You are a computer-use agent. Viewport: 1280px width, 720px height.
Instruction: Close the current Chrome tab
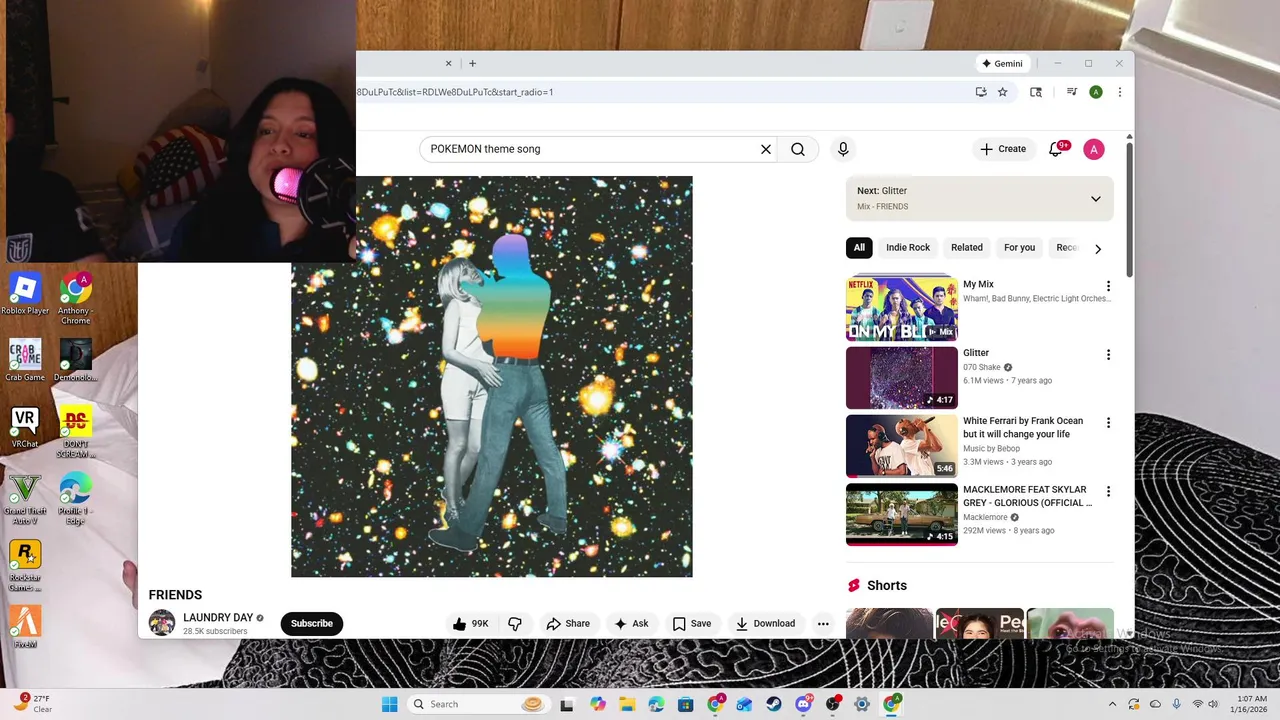[x=448, y=63]
